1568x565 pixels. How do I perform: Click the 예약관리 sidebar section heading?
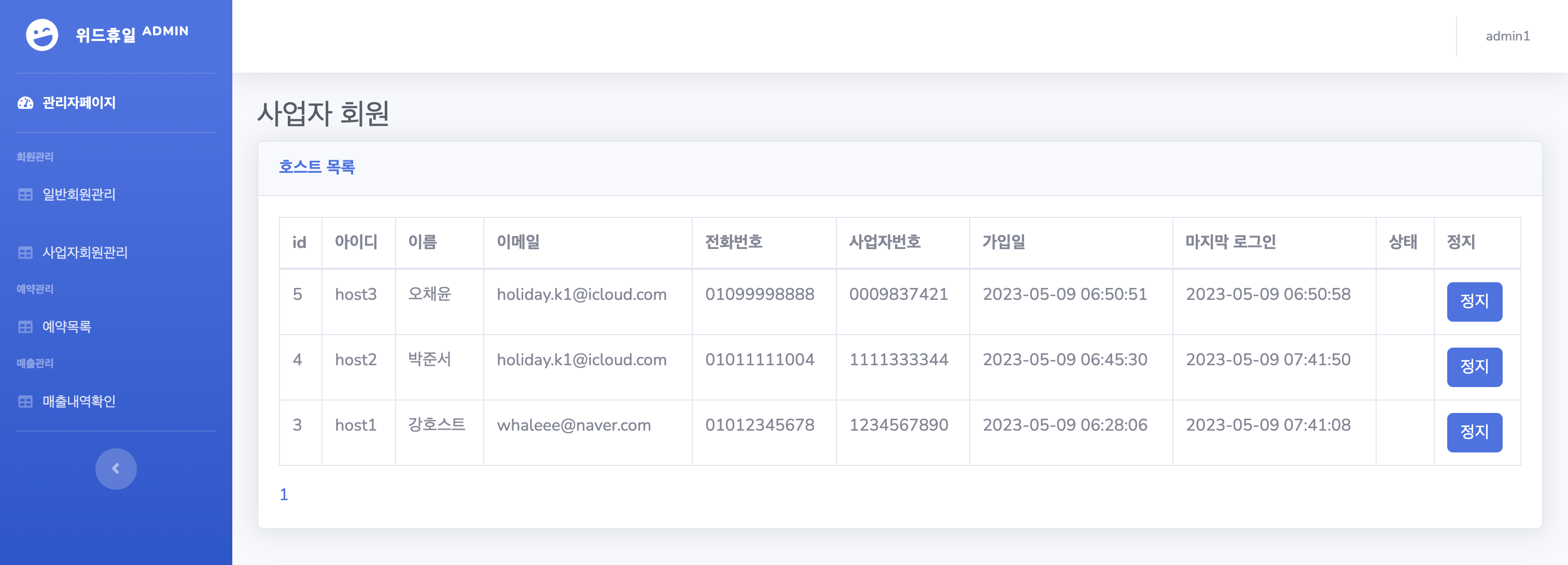(x=35, y=289)
